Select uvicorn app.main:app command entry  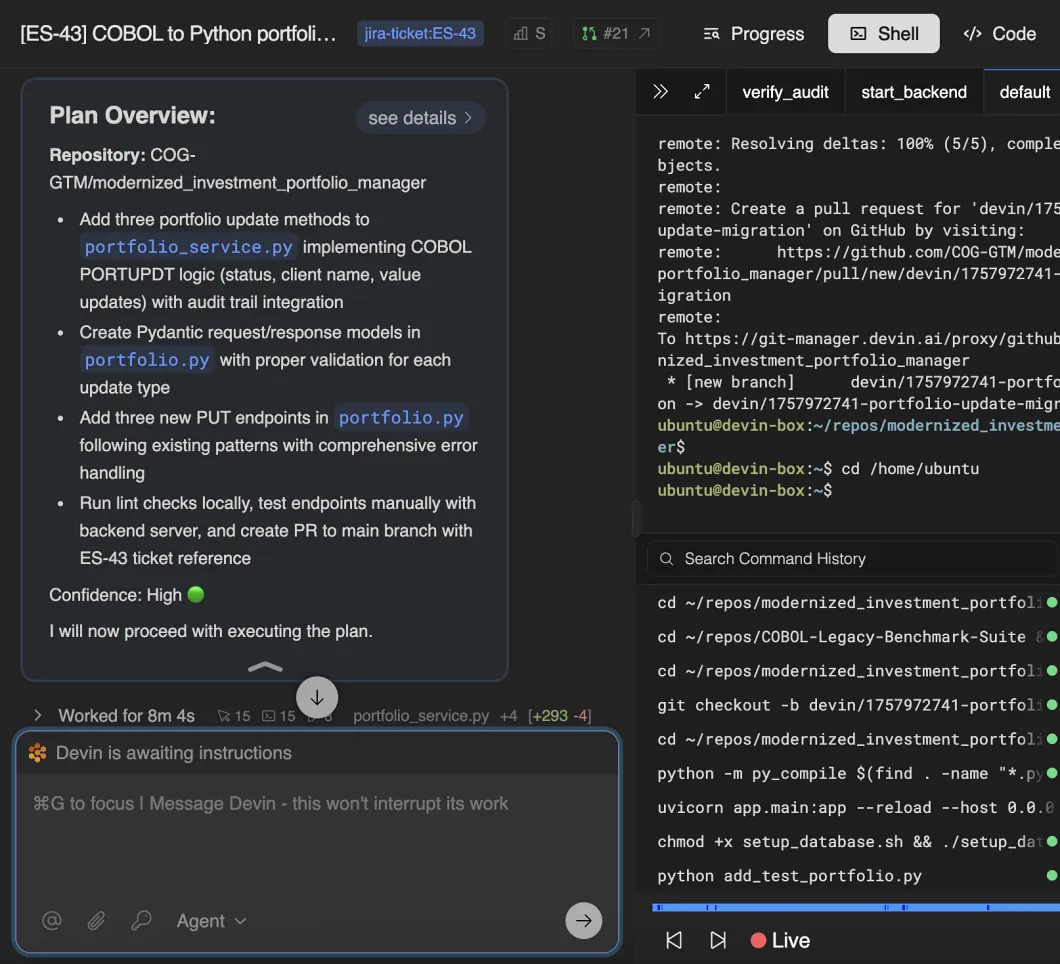tap(857, 808)
